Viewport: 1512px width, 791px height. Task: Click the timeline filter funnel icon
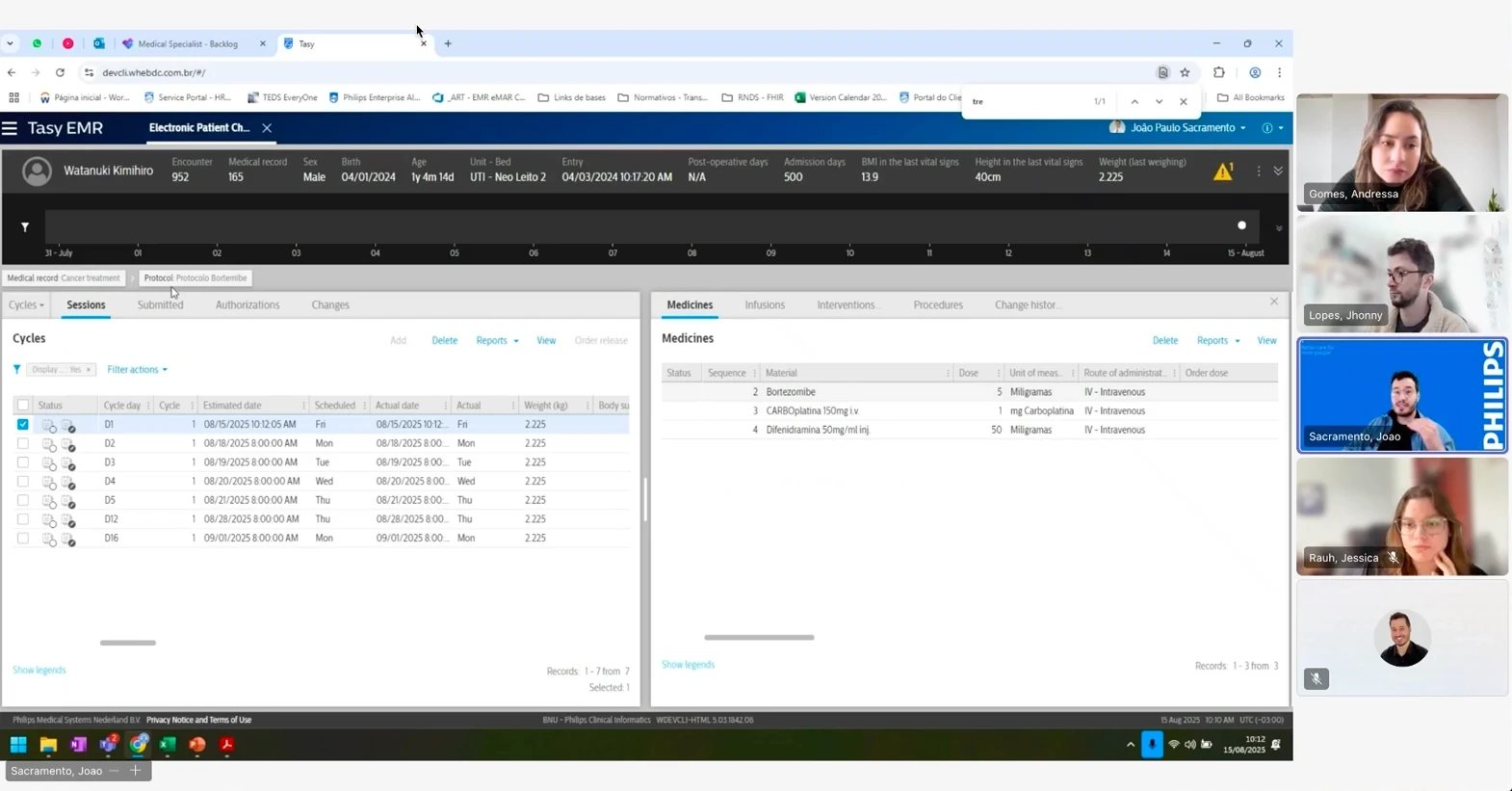[x=25, y=227]
